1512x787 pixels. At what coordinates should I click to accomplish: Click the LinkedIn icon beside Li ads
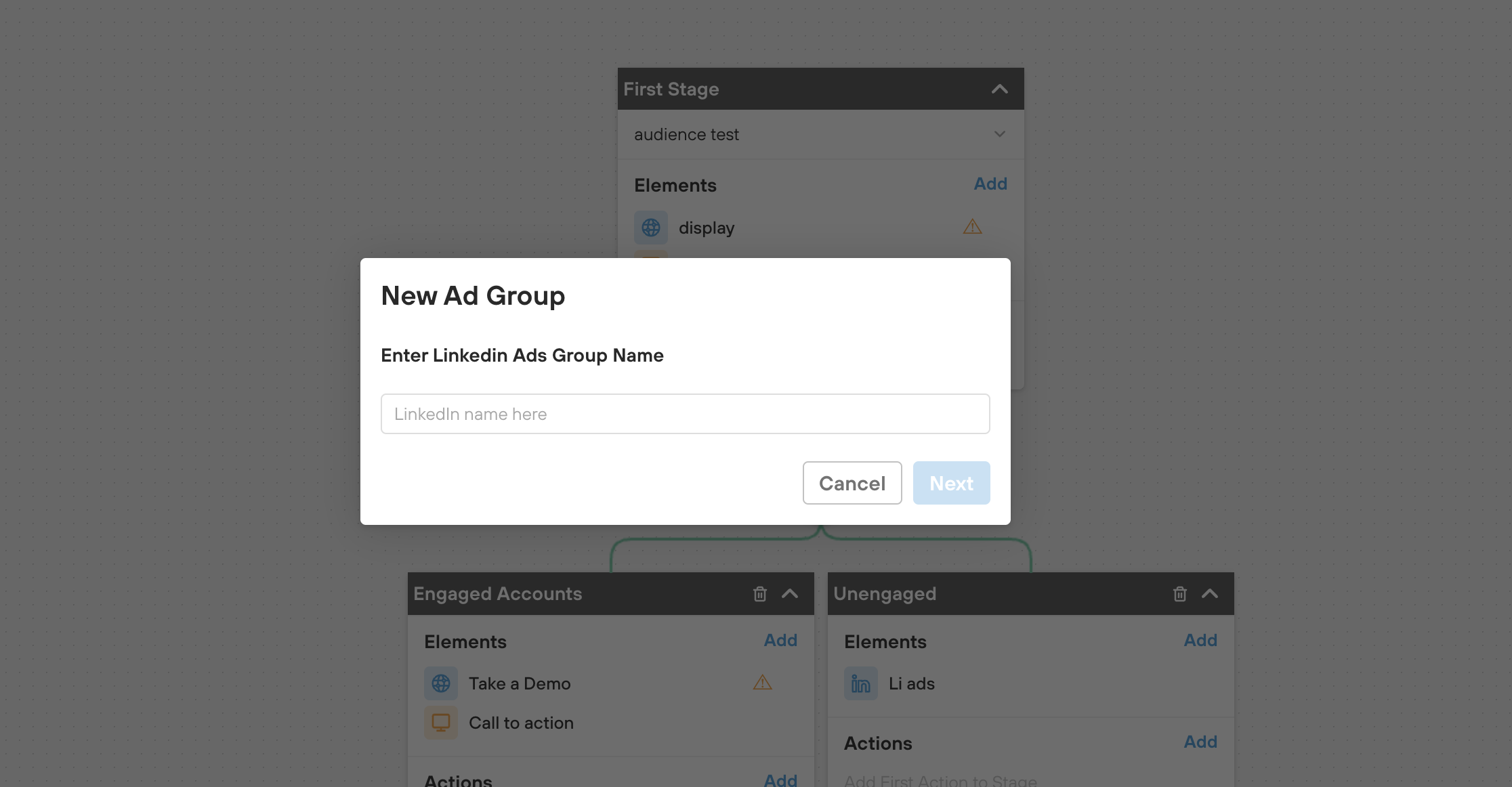860,683
